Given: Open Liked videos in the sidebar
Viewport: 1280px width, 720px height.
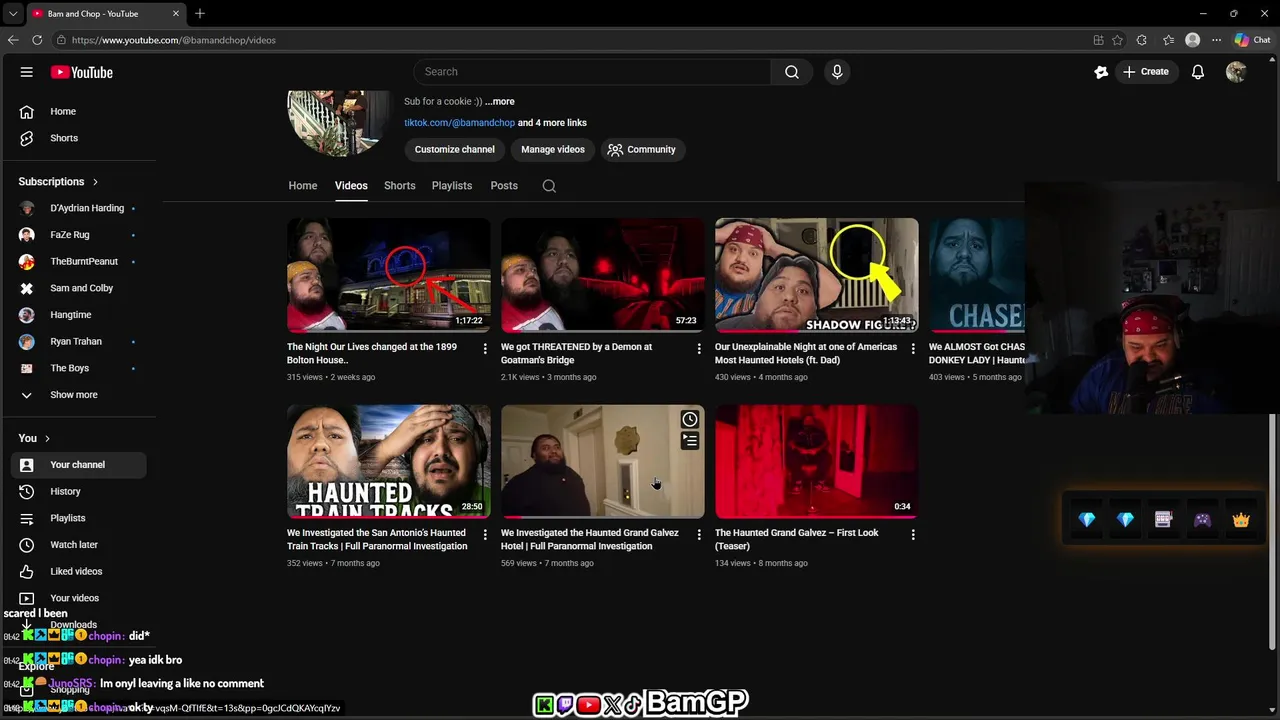Looking at the screenshot, I should coord(78,571).
